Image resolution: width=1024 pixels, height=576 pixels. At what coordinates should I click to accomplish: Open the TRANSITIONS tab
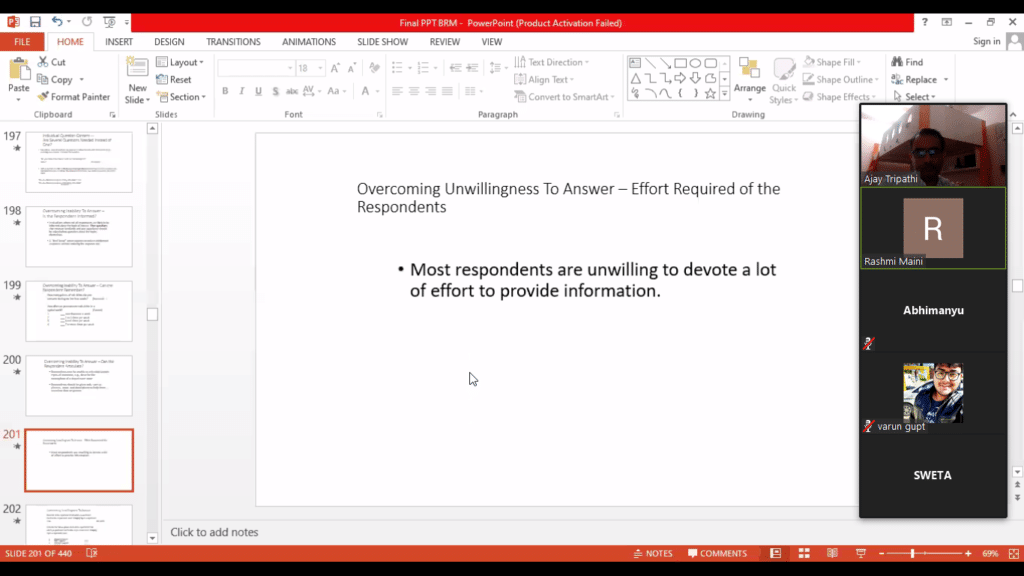233,42
